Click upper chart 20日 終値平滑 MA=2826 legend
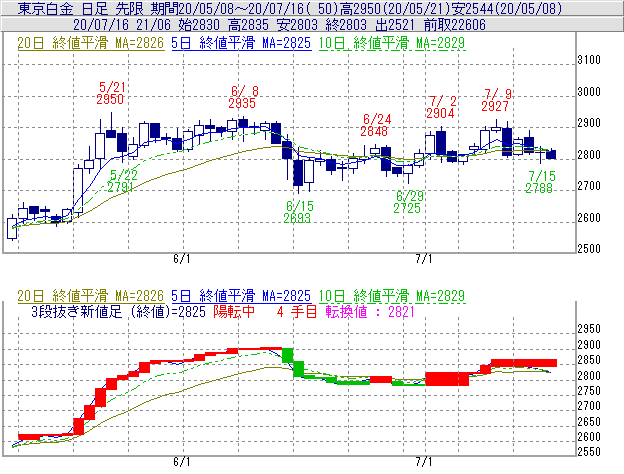Image resolution: width=624 pixels, height=474 pixels. click(90, 43)
